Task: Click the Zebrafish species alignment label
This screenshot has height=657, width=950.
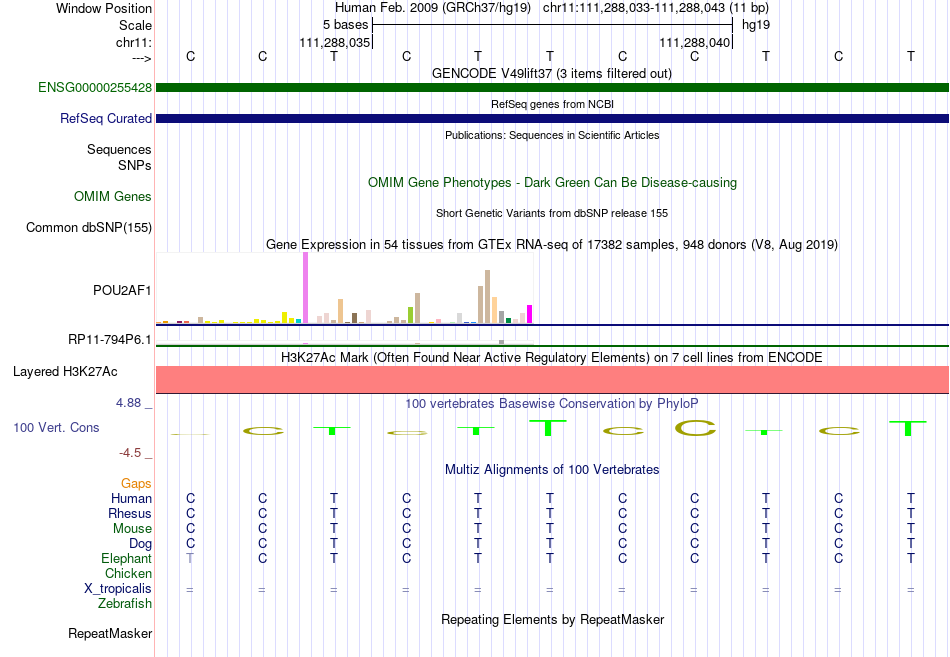Action: pos(125,604)
